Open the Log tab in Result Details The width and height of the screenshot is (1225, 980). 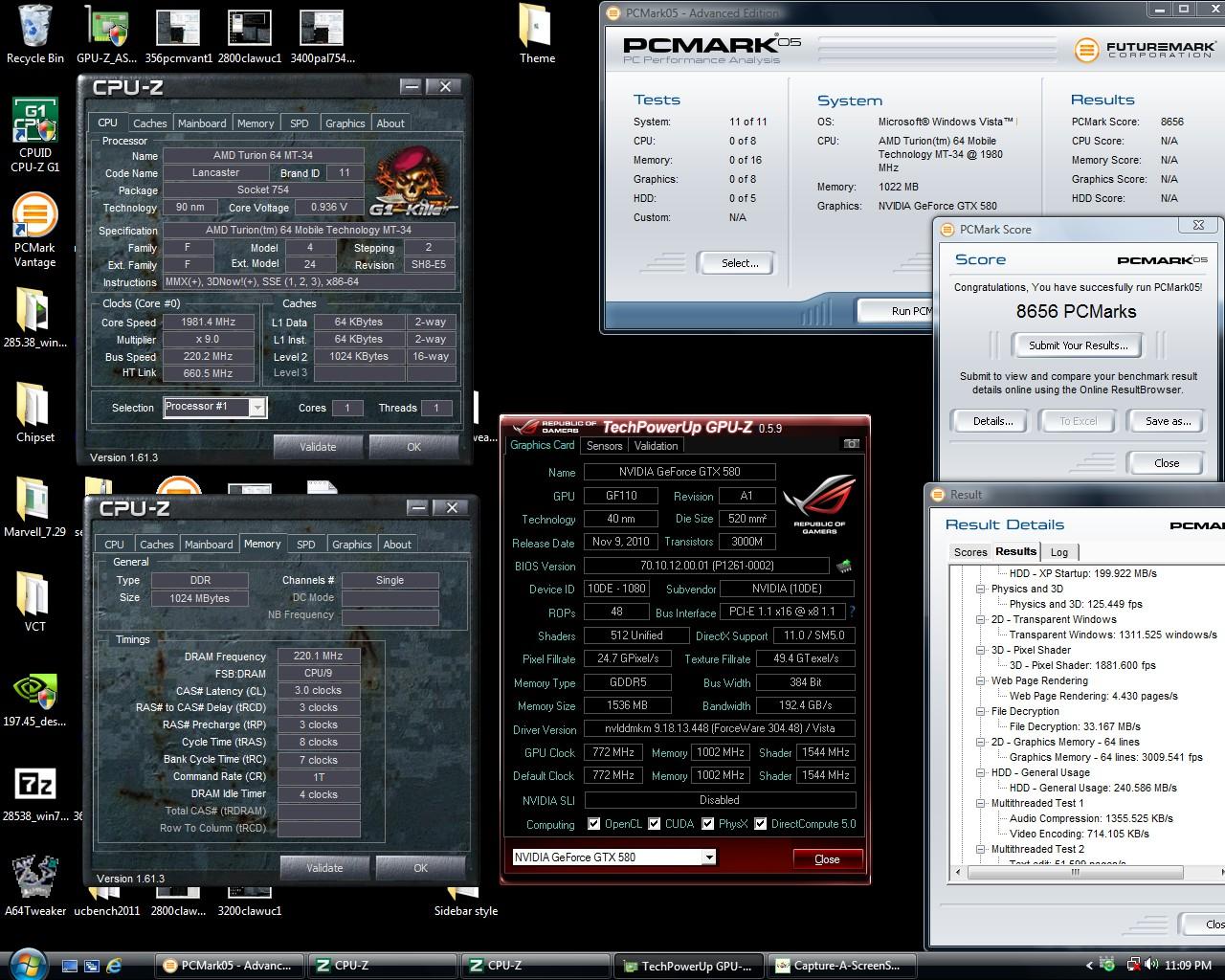click(x=1059, y=552)
